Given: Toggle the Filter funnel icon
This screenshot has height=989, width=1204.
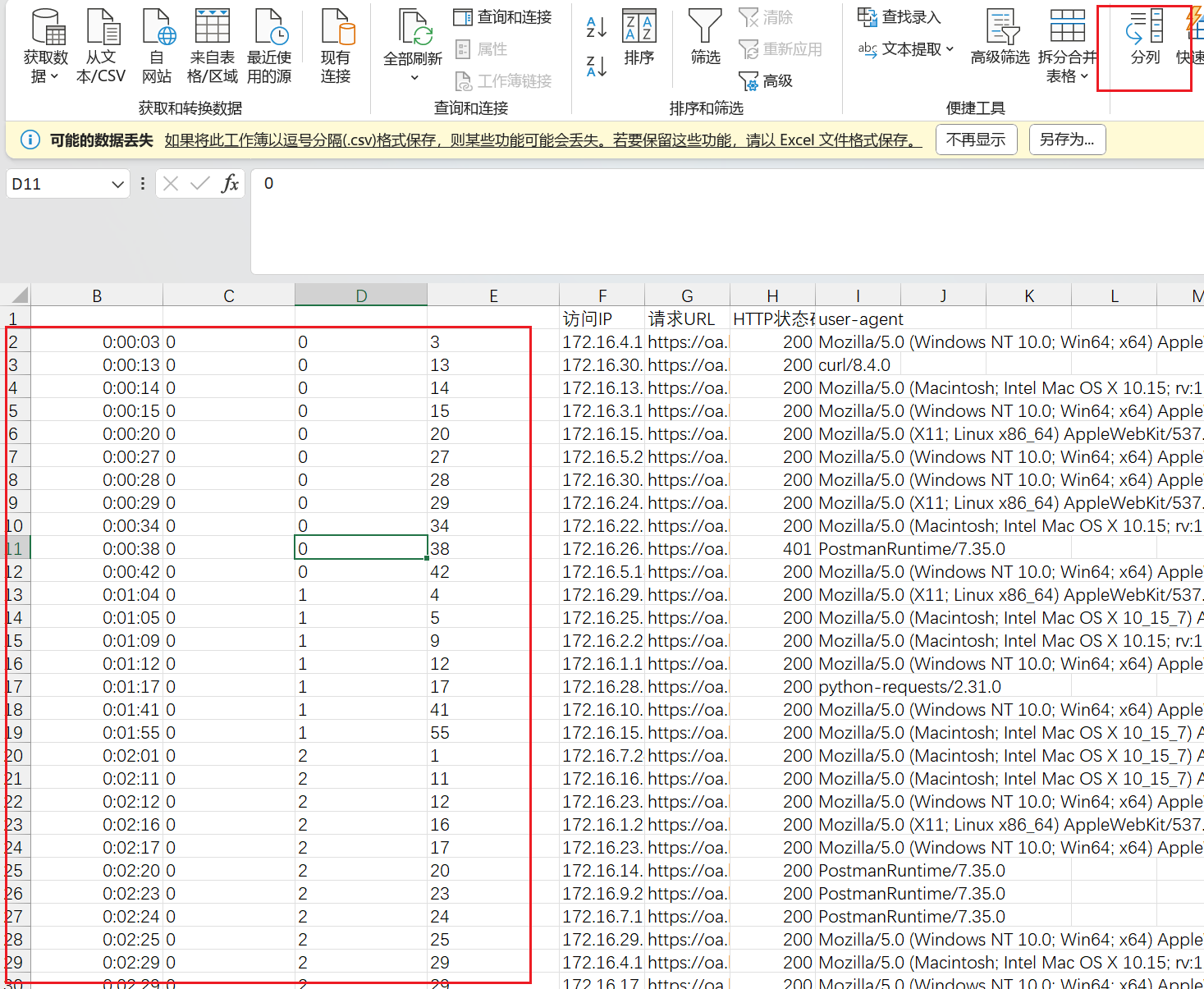Looking at the screenshot, I should pos(705,28).
